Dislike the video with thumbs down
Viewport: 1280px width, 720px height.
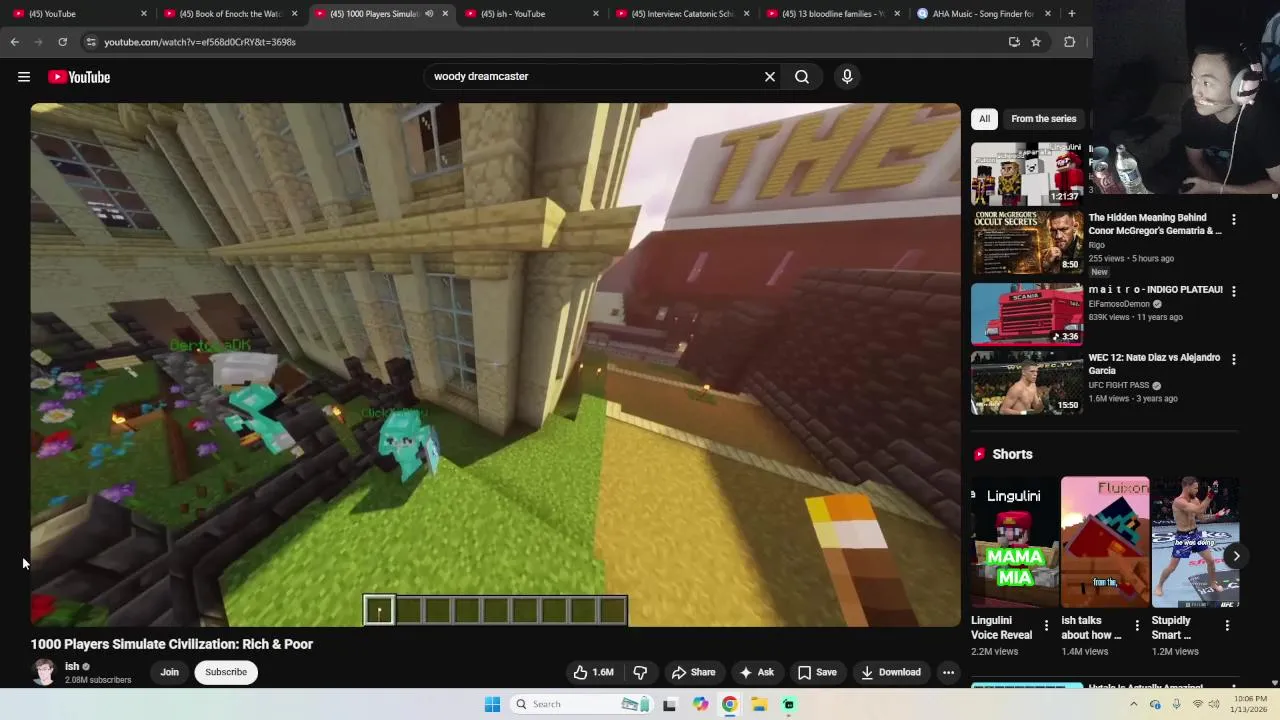640,672
